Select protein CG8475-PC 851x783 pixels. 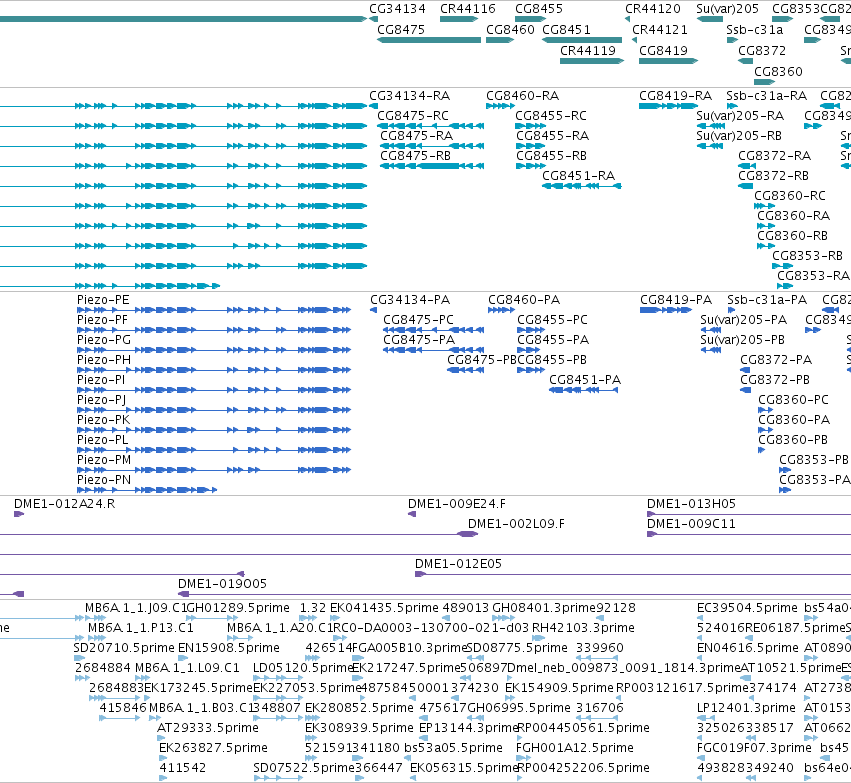tap(418, 321)
